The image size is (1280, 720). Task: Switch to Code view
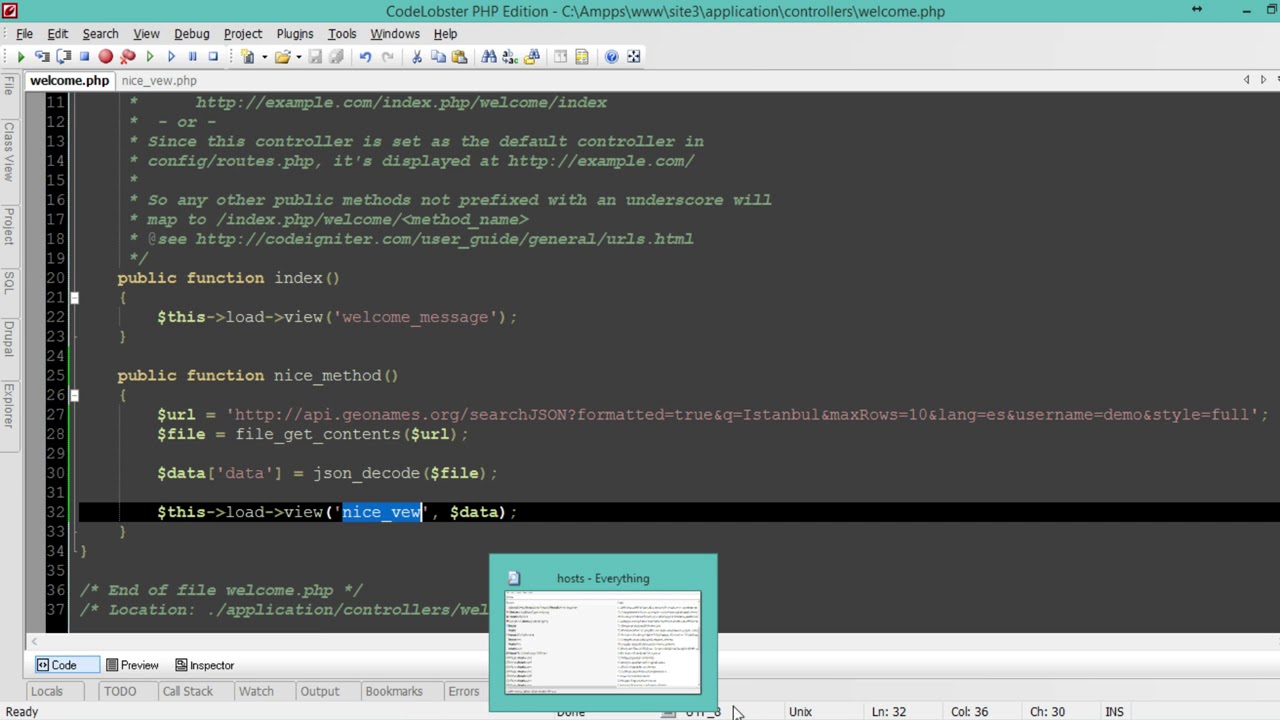click(x=56, y=665)
